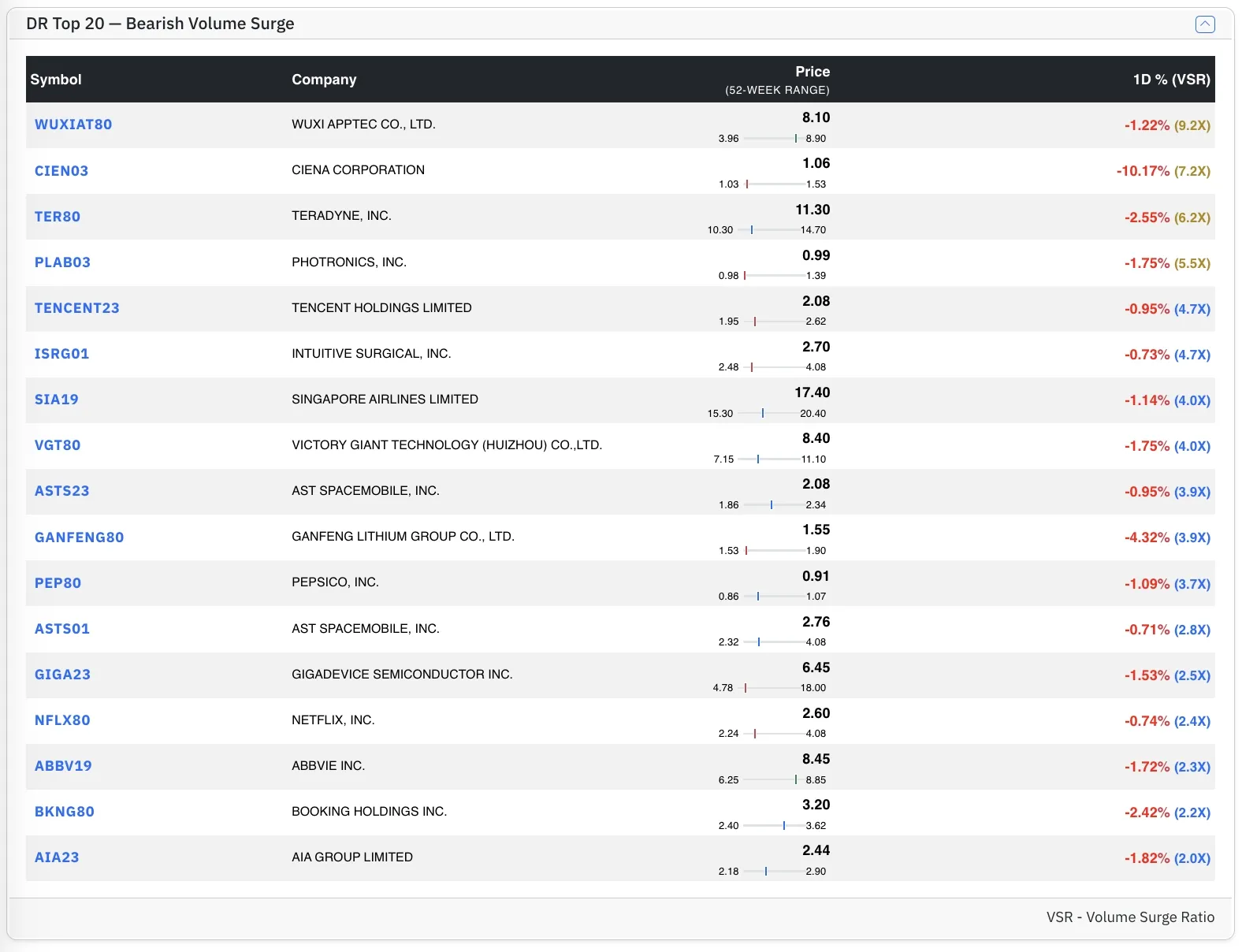Click PEPSICO, INC. company name
Viewport: 1242px width, 952px height.
335,582
